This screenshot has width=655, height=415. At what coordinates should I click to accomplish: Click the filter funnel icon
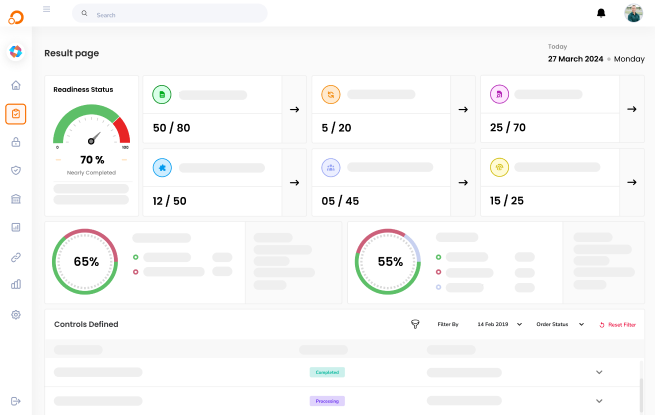click(415, 324)
